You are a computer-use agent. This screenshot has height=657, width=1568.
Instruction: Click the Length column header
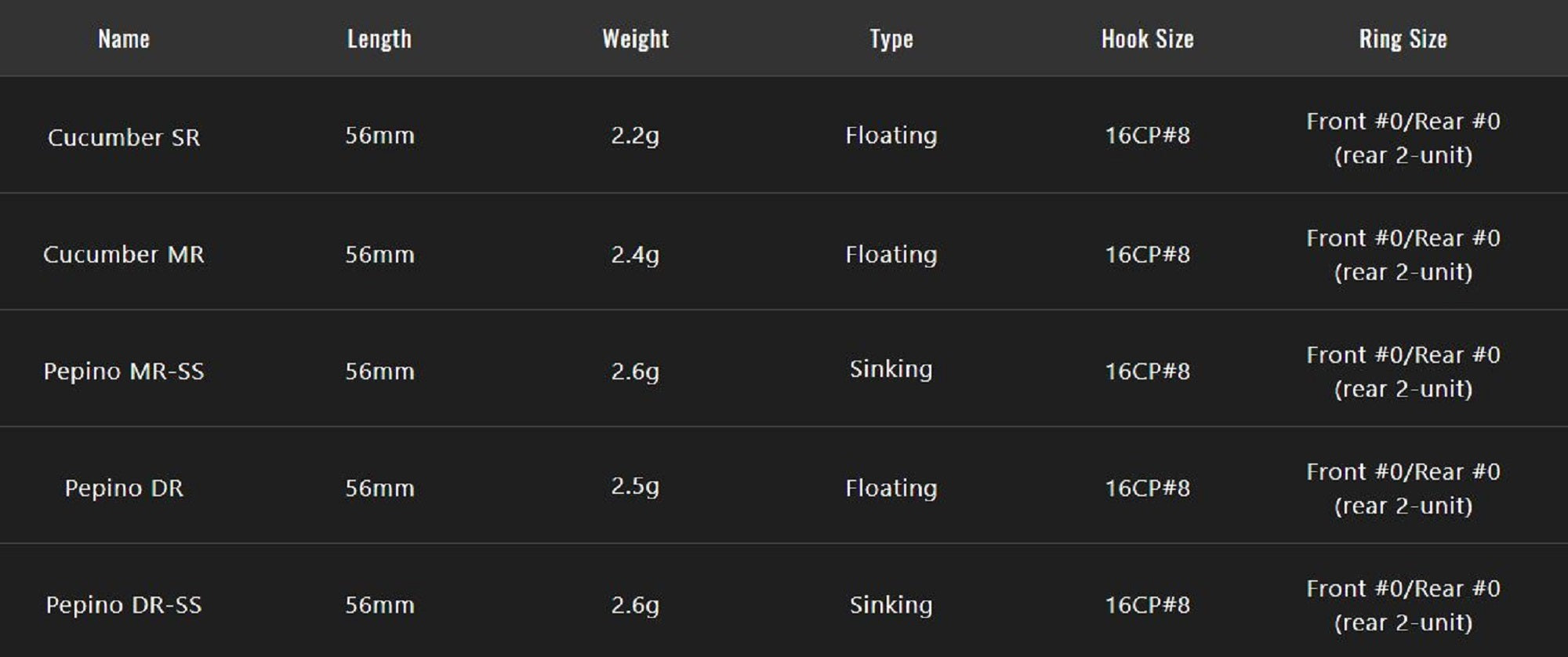coord(379,39)
